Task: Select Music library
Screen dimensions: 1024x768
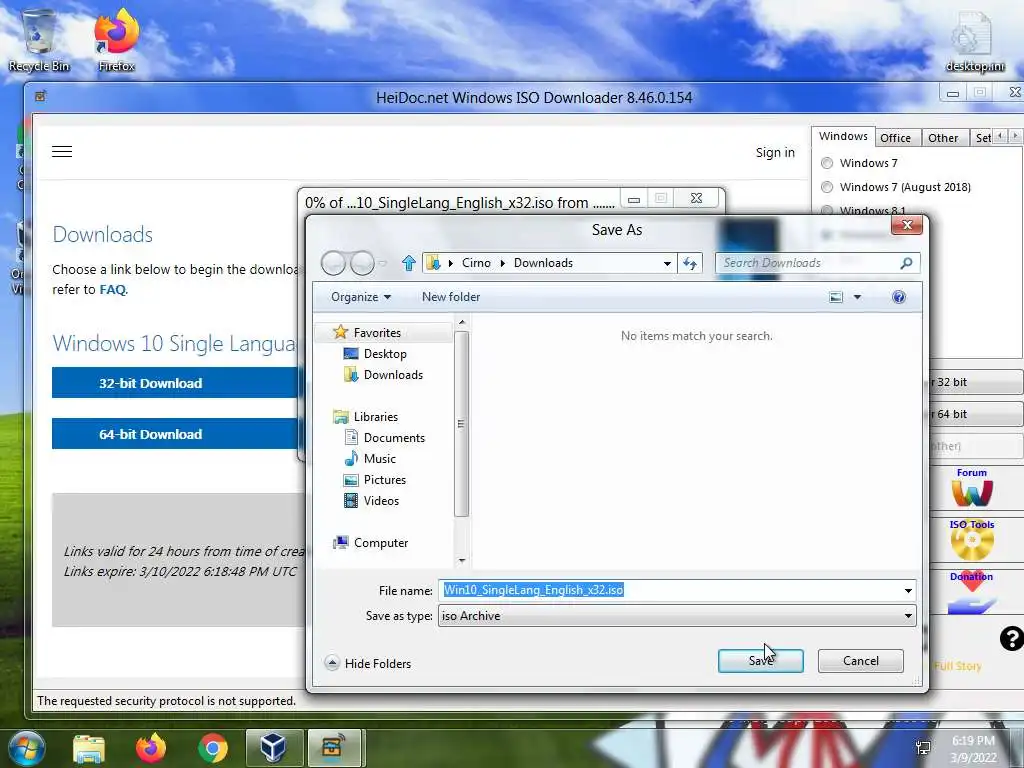Action: [370, 458]
